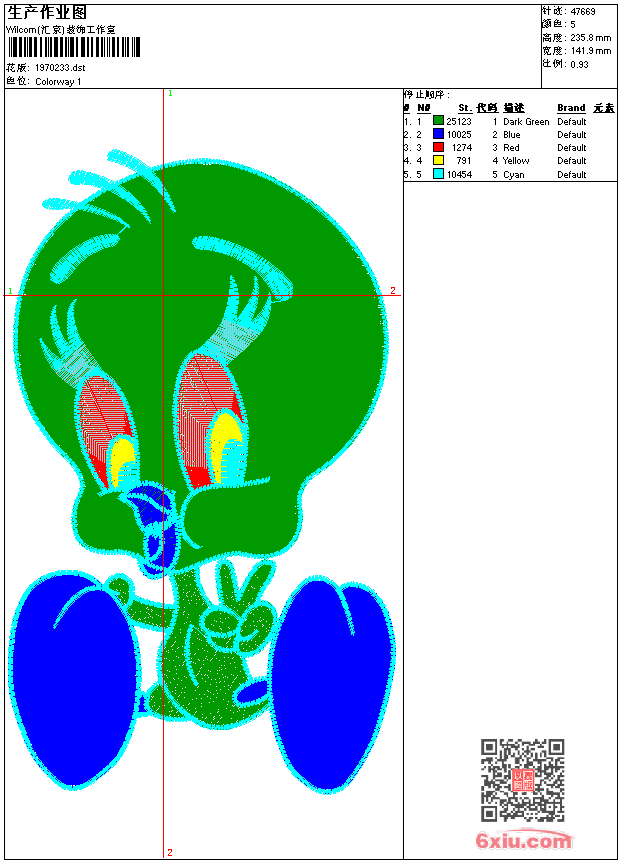Click the 描述 column header
The height and width of the screenshot is (860, 620).
point(514,108)
